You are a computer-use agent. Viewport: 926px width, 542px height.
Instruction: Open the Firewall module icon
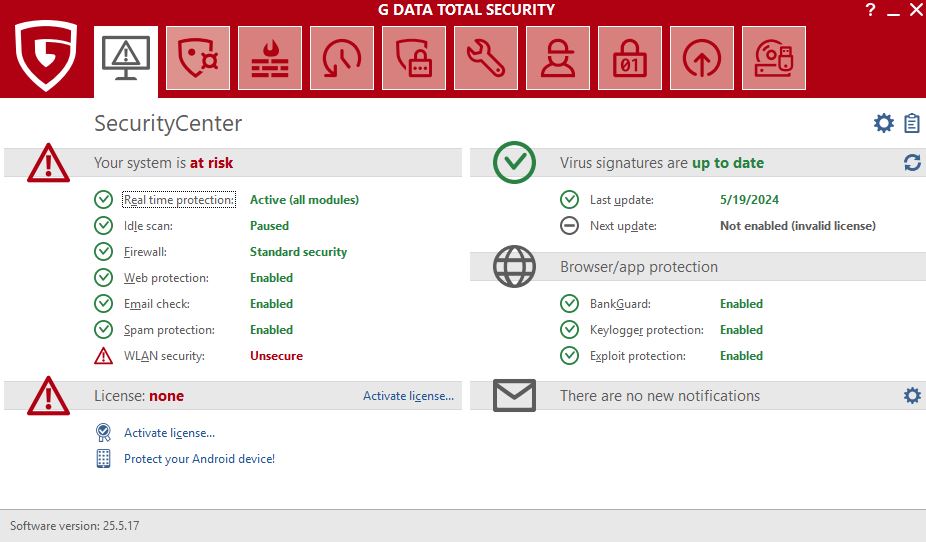coord(270,58)
